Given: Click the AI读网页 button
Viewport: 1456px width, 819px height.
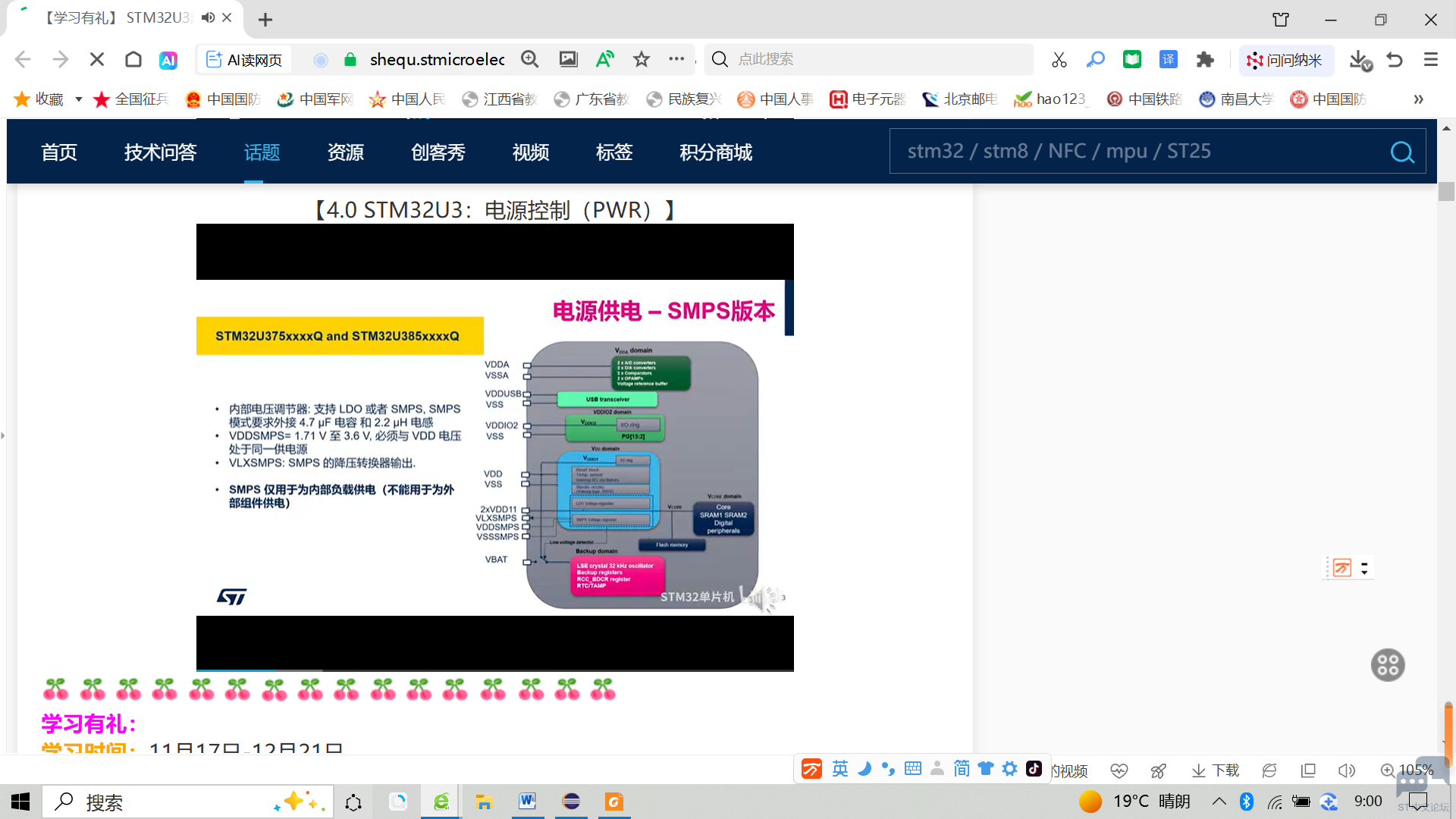Looking at the screenshot, I should 244,60.
